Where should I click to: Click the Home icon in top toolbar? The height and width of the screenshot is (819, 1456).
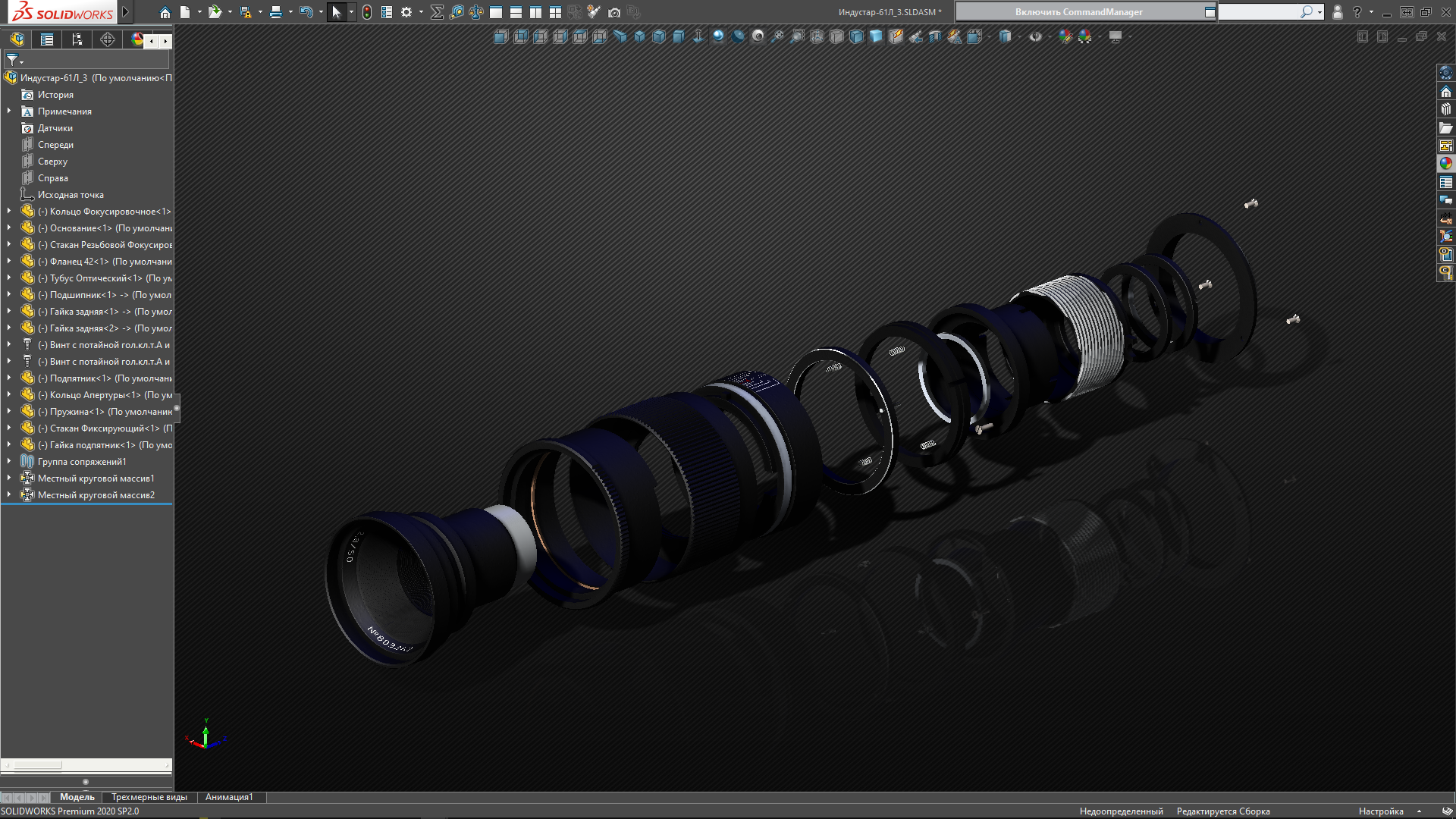pos(165,12)
